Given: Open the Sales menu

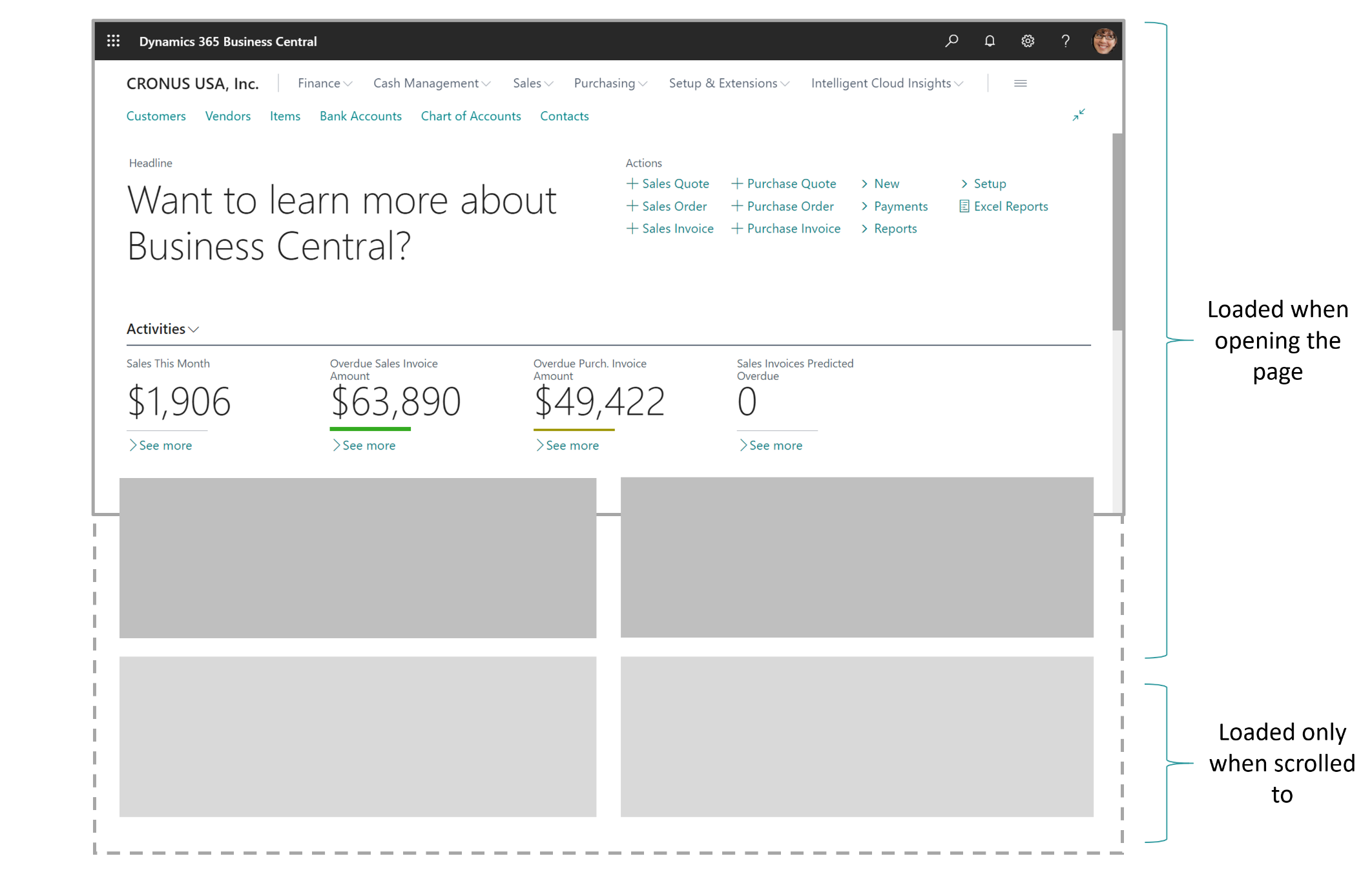Looking at the screenshot, I should 531,82.
